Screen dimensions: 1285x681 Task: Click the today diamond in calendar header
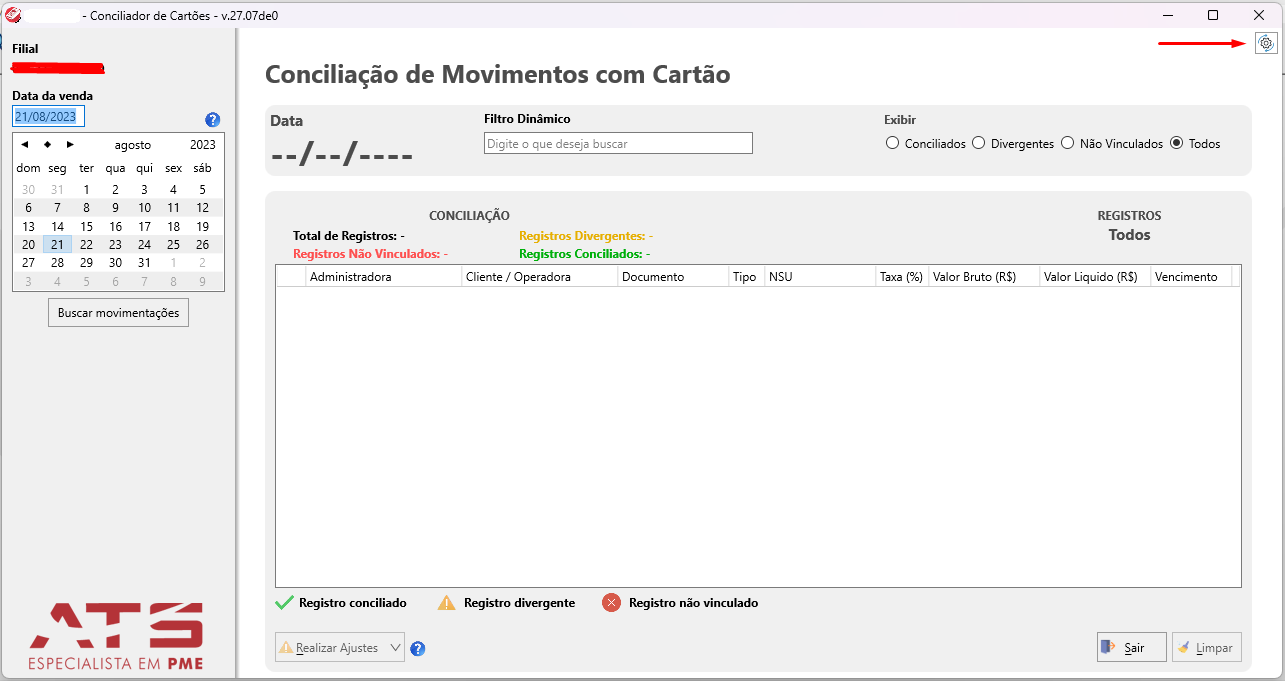click(47, 145)
